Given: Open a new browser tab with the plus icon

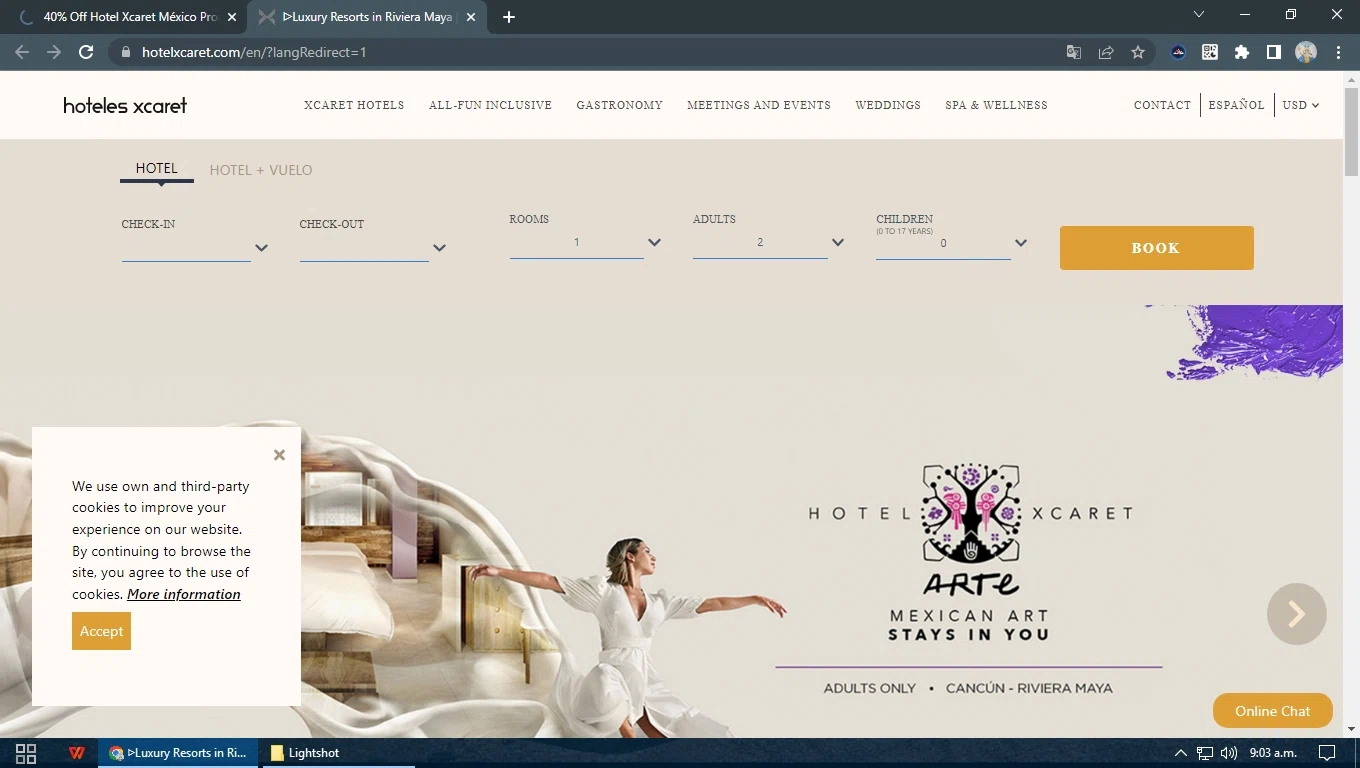Looking at the screenshot, I should click(x=509, y=17).
